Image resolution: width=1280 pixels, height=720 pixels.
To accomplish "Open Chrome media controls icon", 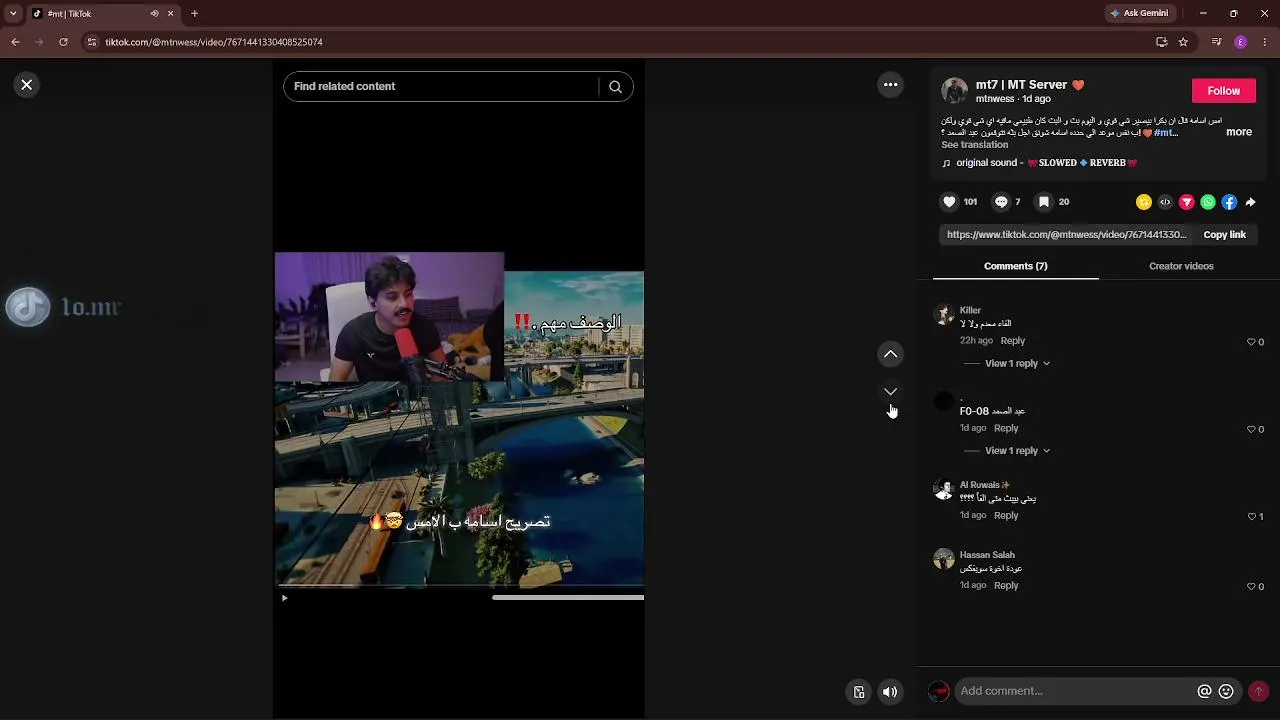I will point(1216,42).
